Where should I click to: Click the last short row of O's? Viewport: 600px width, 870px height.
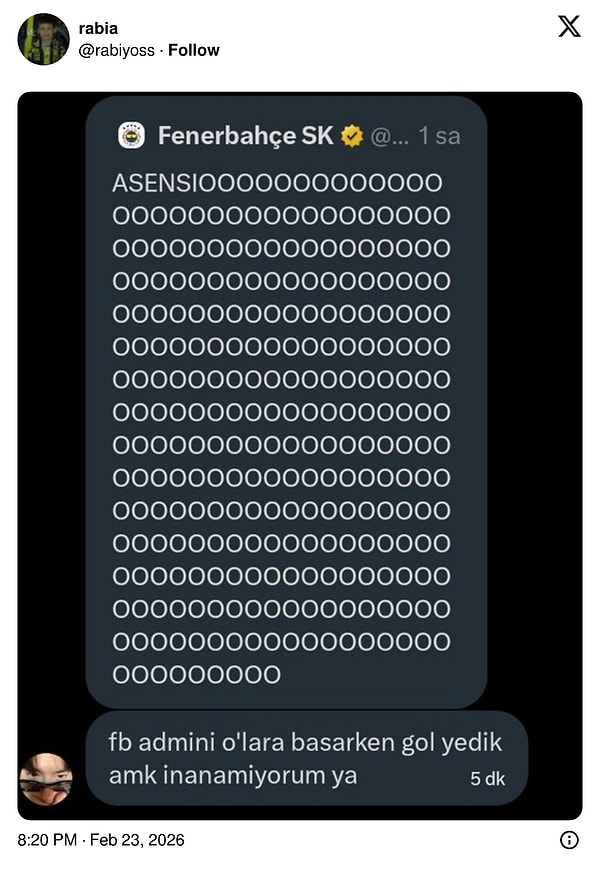pos(197,675)
